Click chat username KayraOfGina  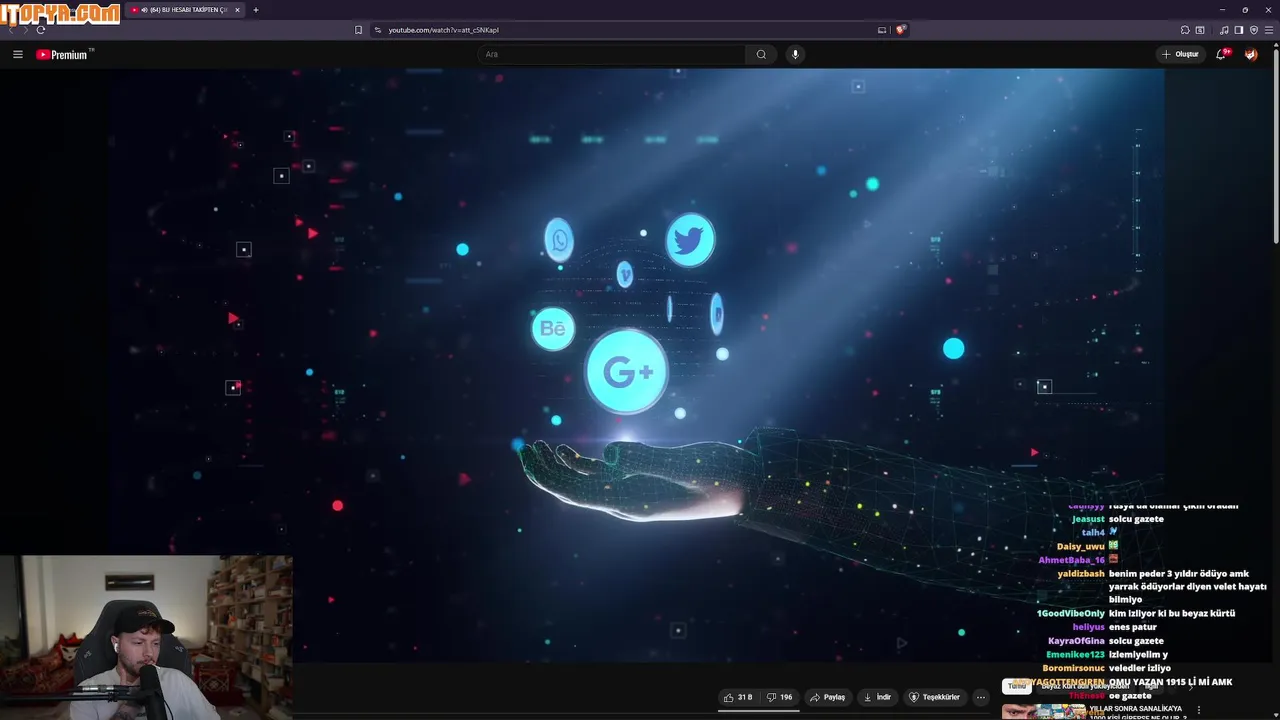(x=1076, y=641)
